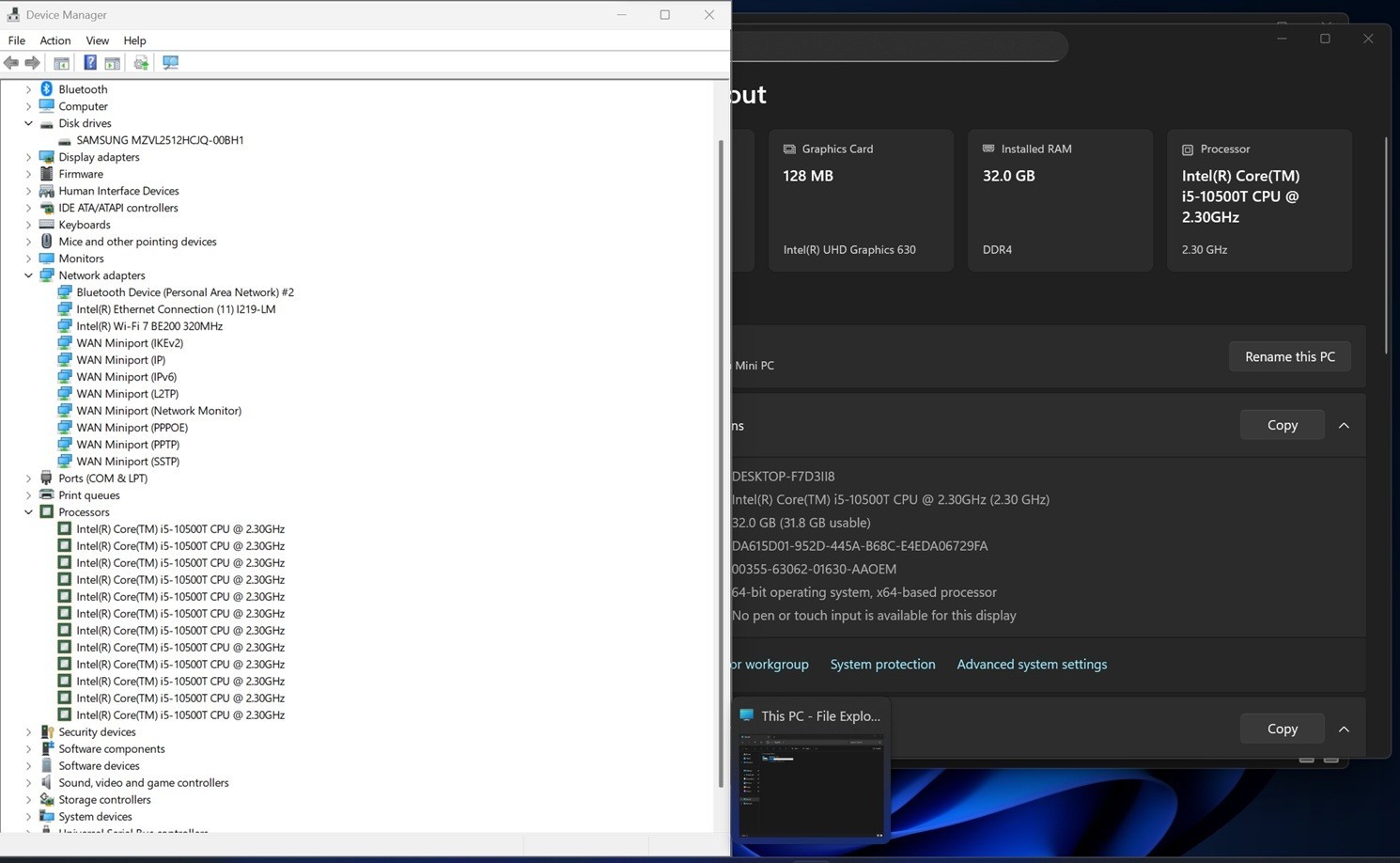Select the Computer category icon
Viewport: 1400px width, 863px height.
[47, 106]
